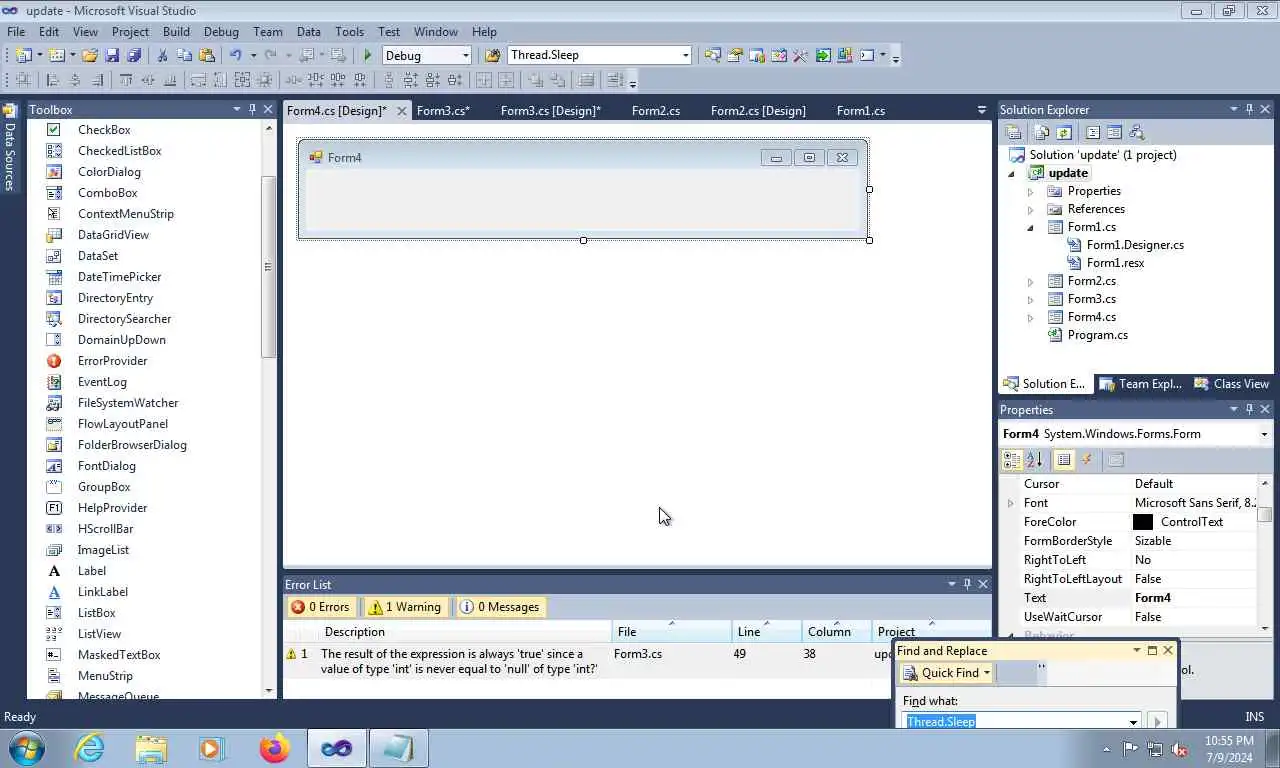Switch to the Form3.cs* tab
This screenshot has width=1280, height=768.
443,111
